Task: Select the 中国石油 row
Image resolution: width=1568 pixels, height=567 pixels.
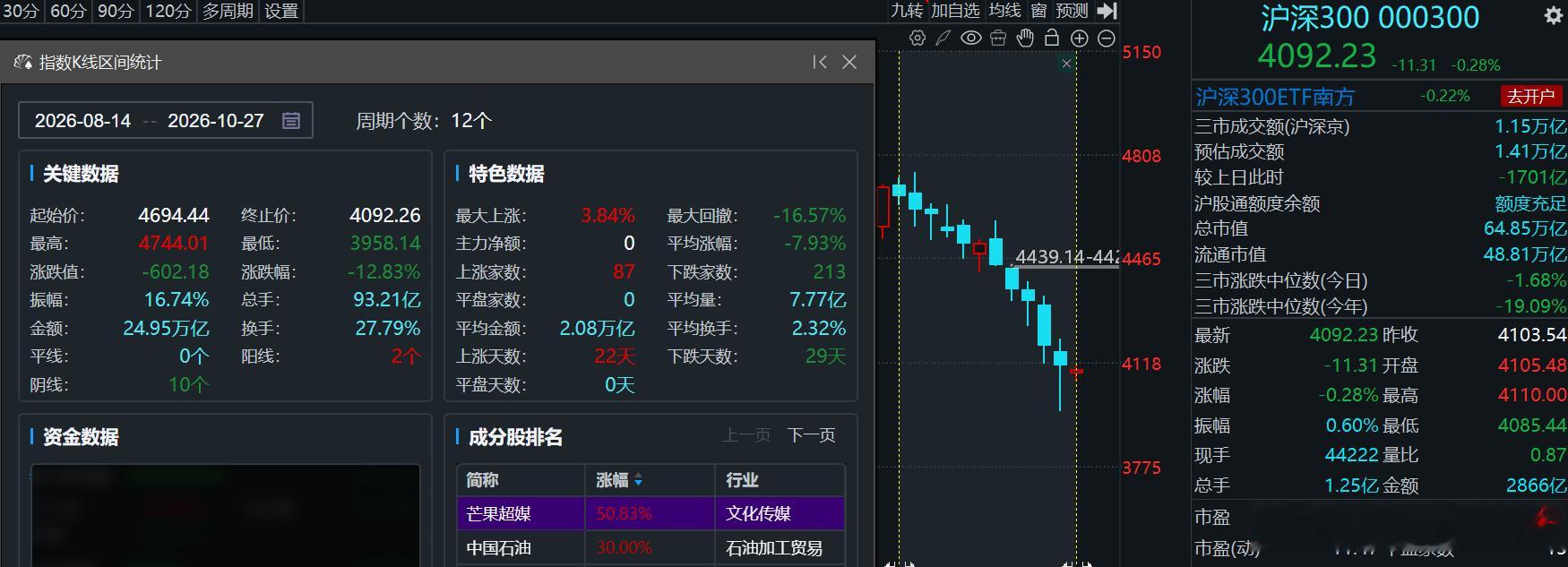Action: click(x=650, y=547)
